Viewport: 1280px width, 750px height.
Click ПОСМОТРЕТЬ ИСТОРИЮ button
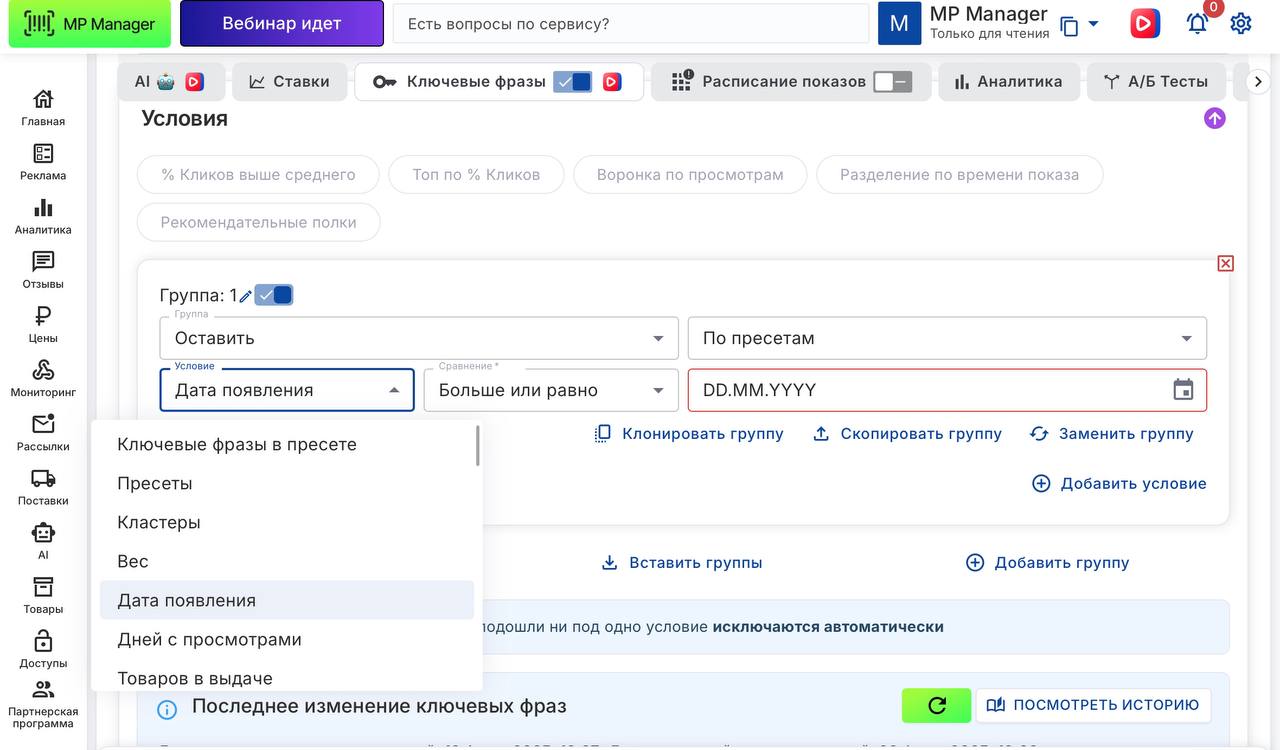tap(1093, 705)
